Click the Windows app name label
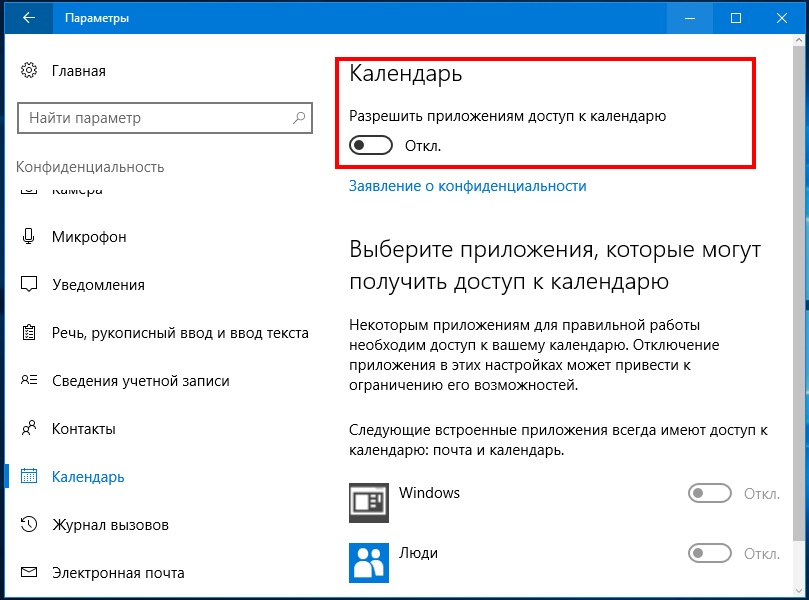 click(429, 493)
